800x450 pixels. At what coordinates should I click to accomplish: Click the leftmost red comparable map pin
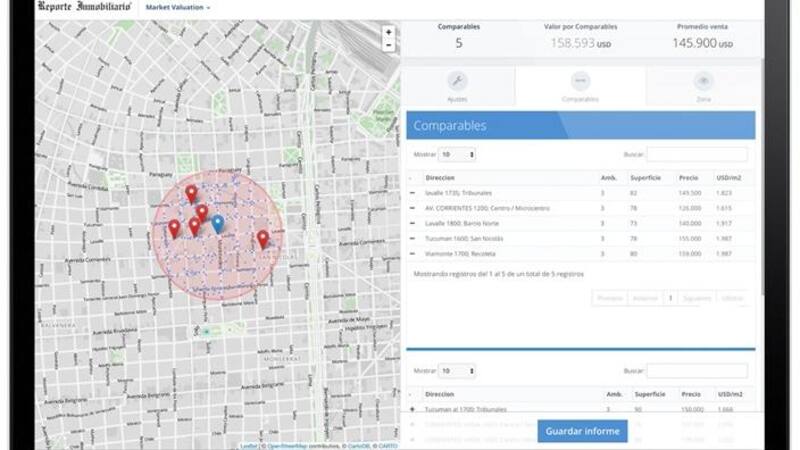174,229
